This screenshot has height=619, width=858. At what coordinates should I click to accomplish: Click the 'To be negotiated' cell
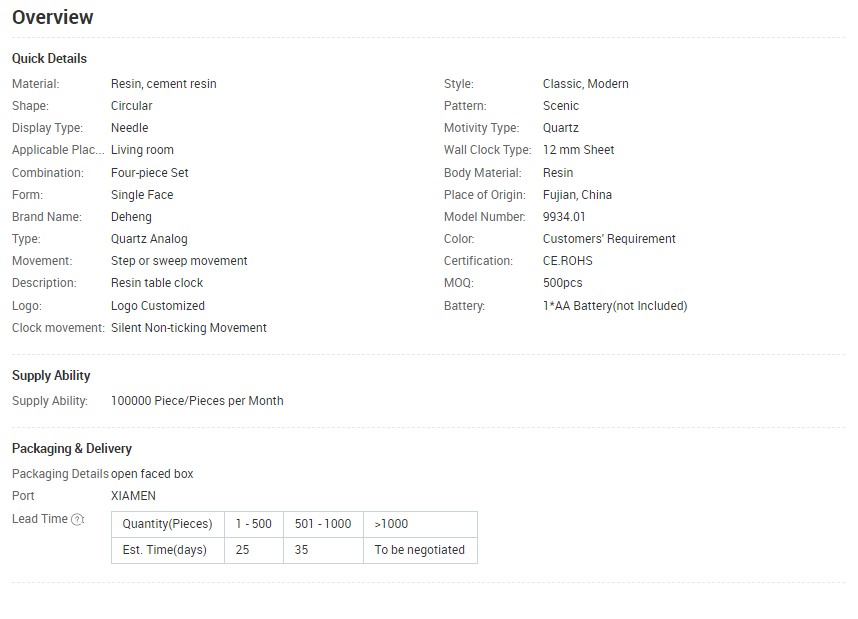tap(420, 550)
